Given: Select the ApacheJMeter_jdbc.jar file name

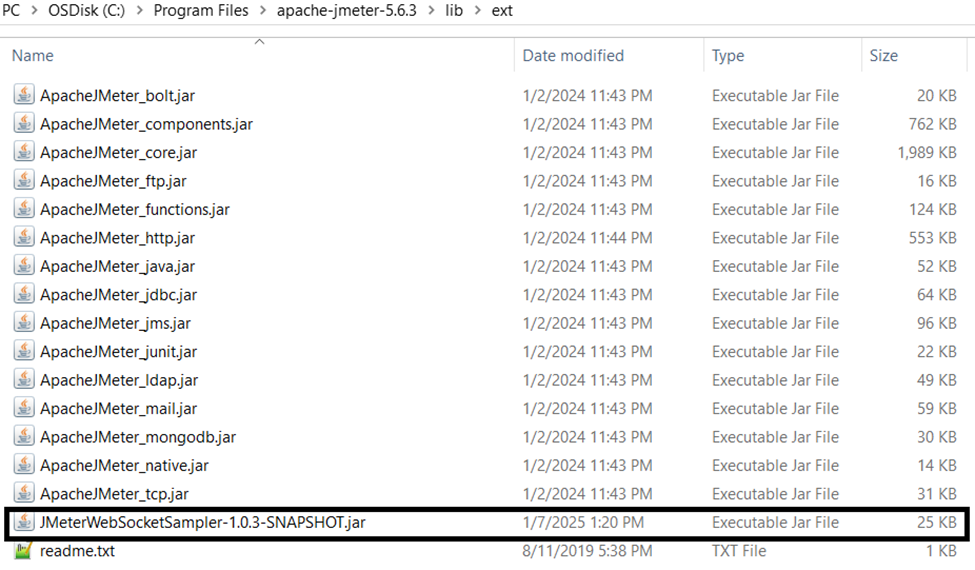Looking at the screenshot, I should pyautogui.click(x=119, y=295).
